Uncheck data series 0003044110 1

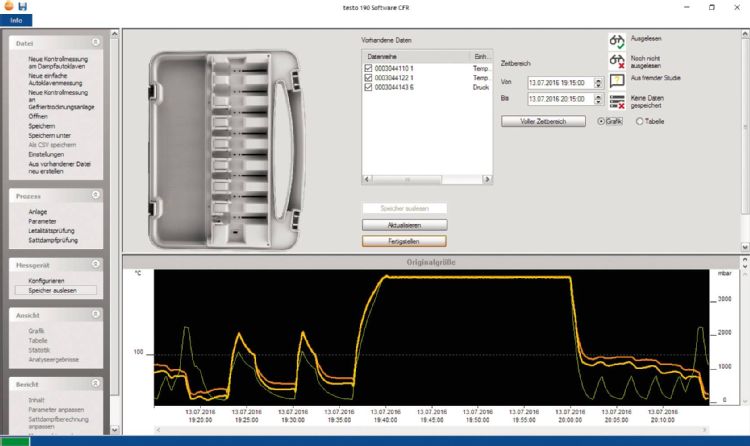(x=368, y=68)
